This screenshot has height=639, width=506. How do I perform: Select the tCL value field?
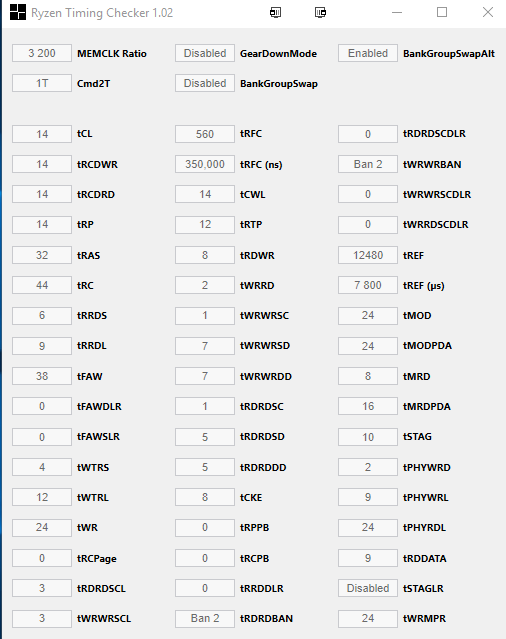(42, 134)
